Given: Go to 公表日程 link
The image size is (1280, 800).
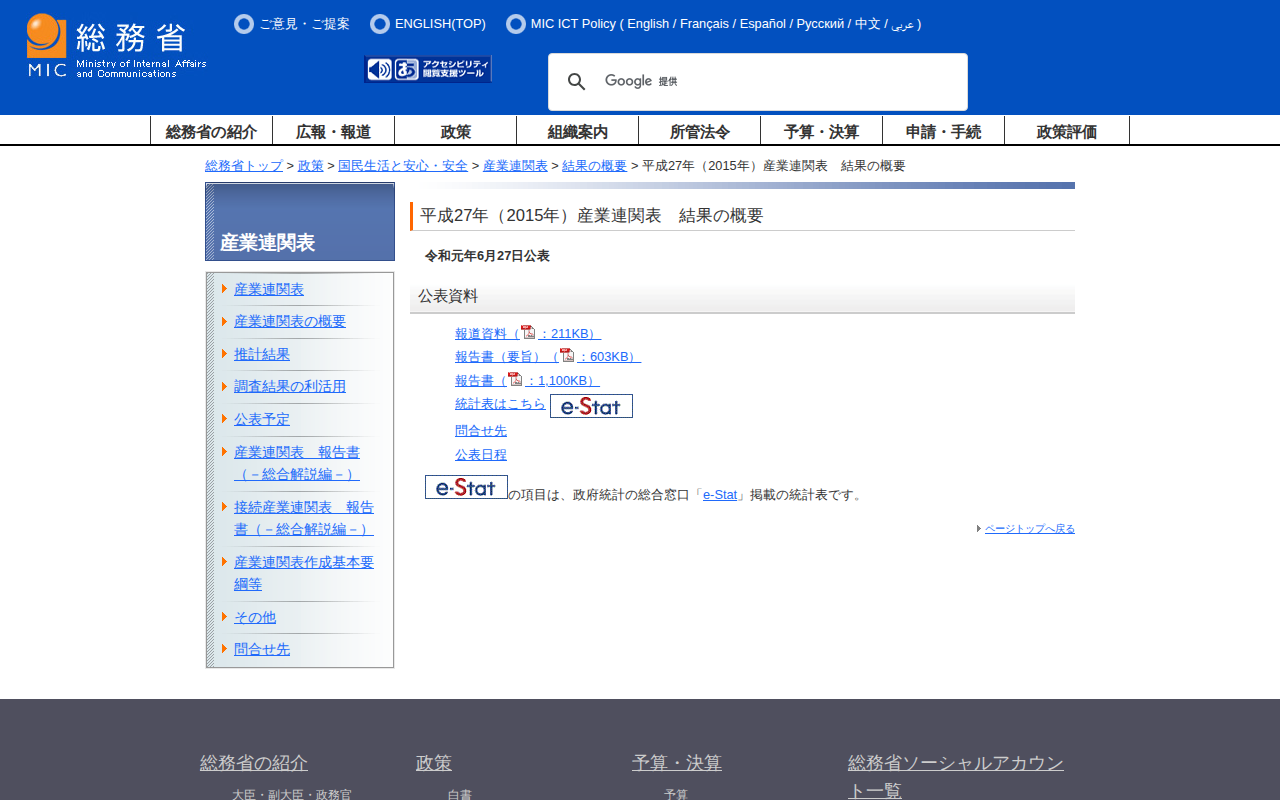Looking at the screenshot, I should (481, 454).
